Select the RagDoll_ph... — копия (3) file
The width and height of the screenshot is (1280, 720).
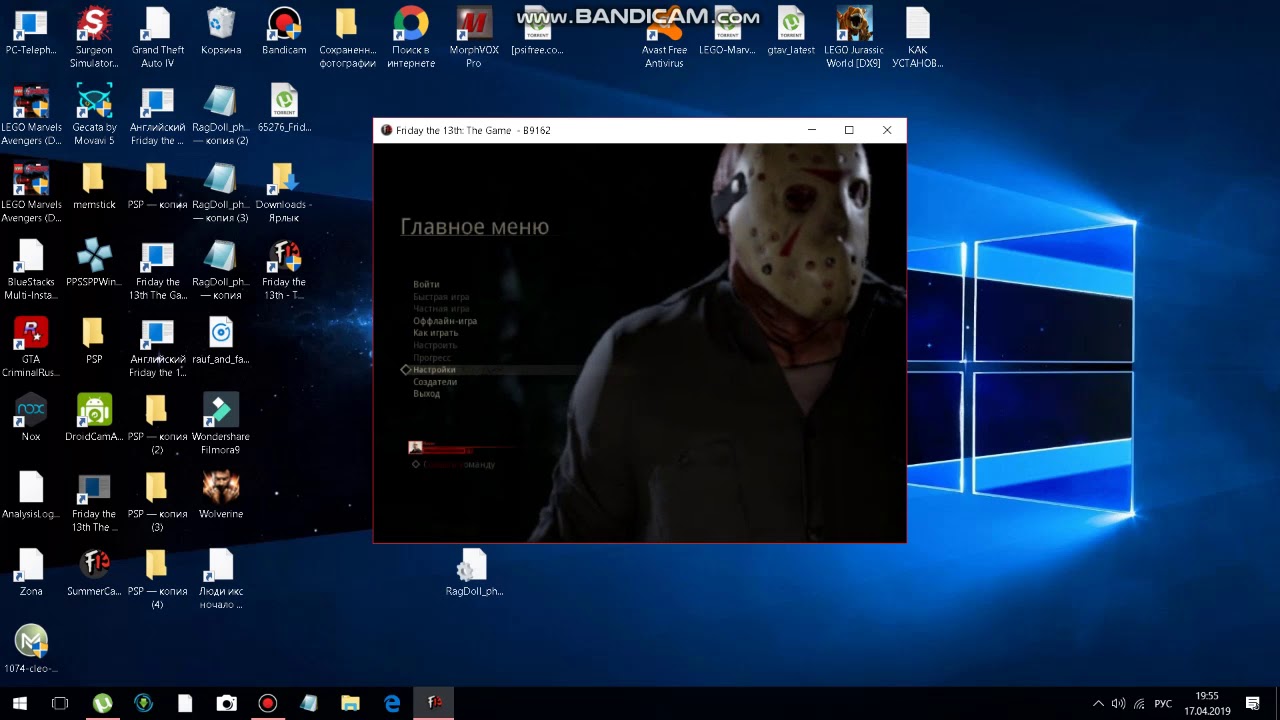221,192
